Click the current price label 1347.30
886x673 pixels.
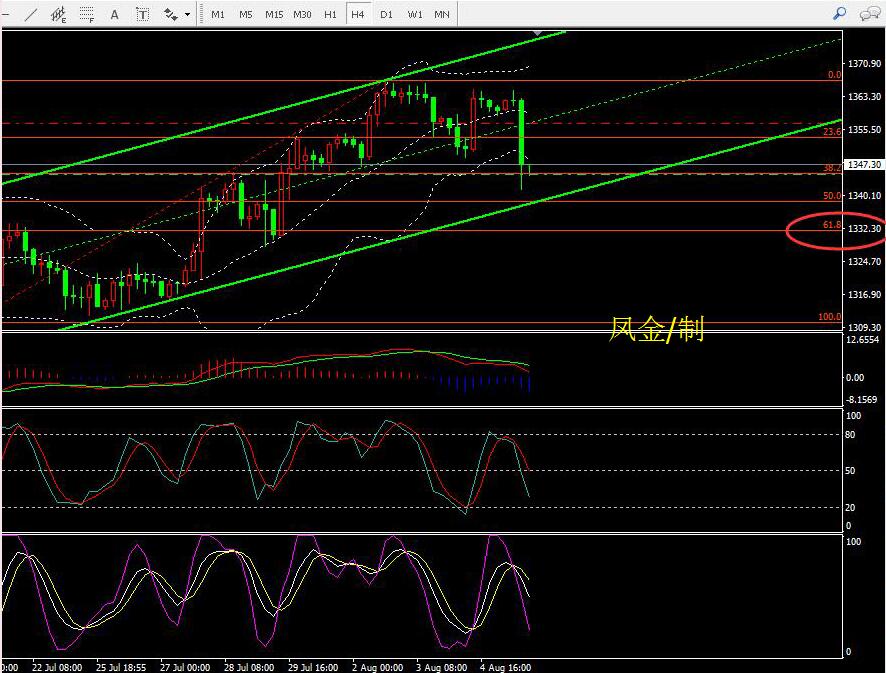[x=864, y=165]
